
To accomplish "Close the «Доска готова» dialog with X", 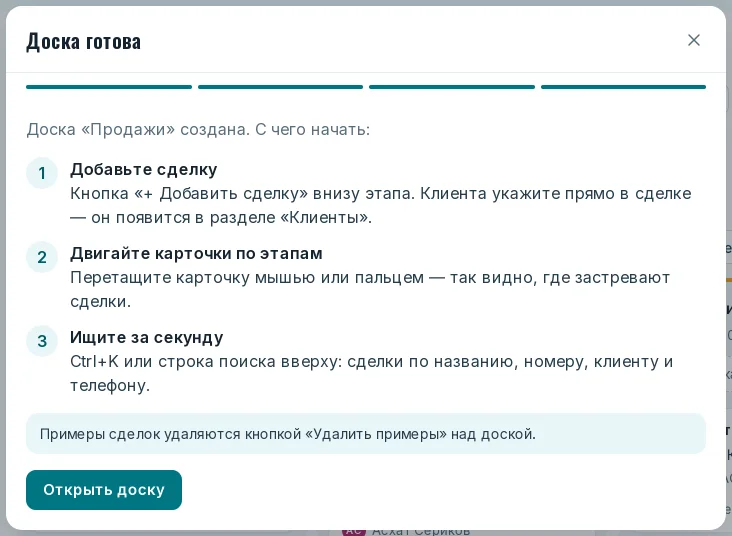I will coord(694,40).
